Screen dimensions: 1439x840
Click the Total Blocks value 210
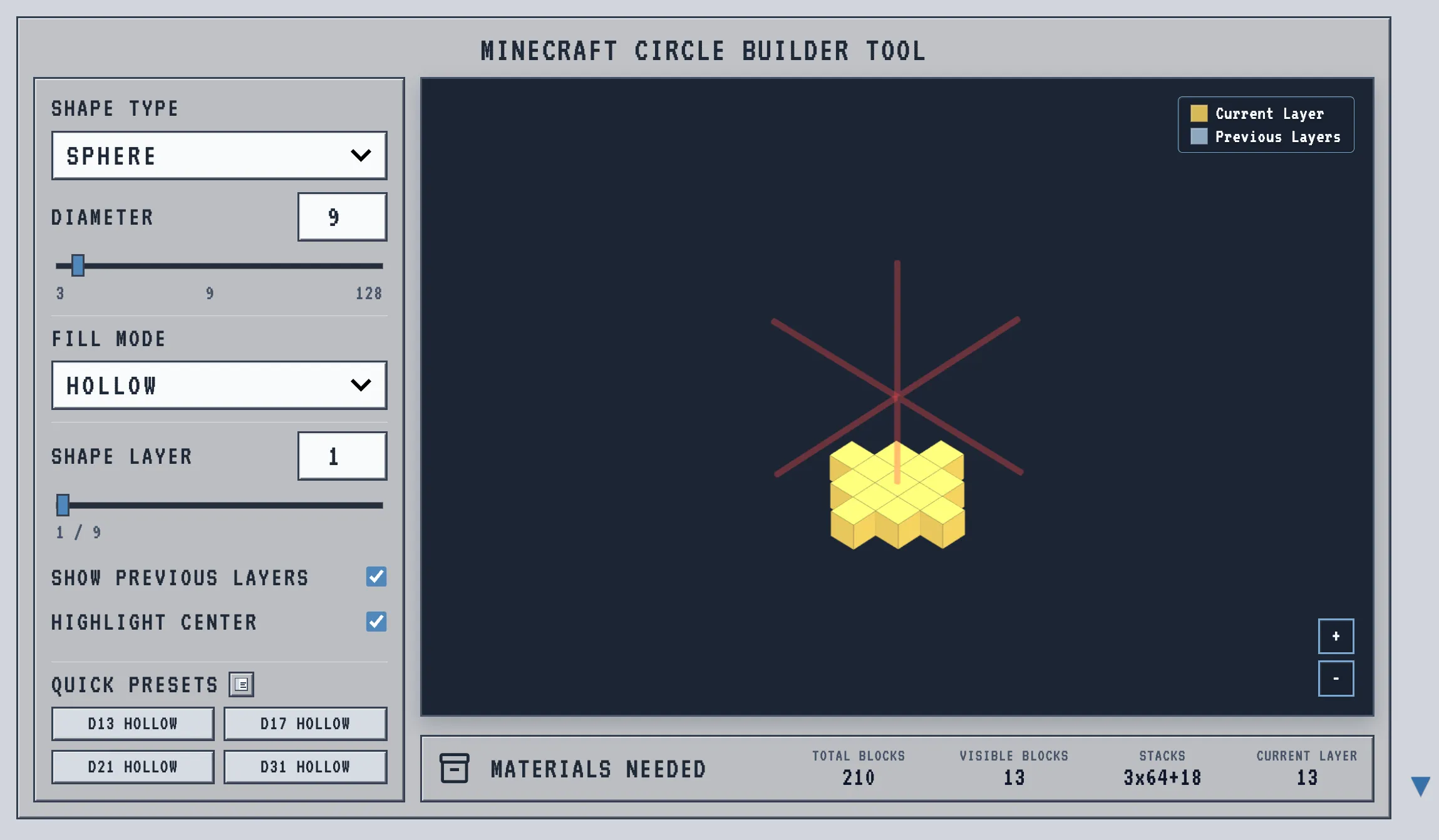(x=859, y=777)
